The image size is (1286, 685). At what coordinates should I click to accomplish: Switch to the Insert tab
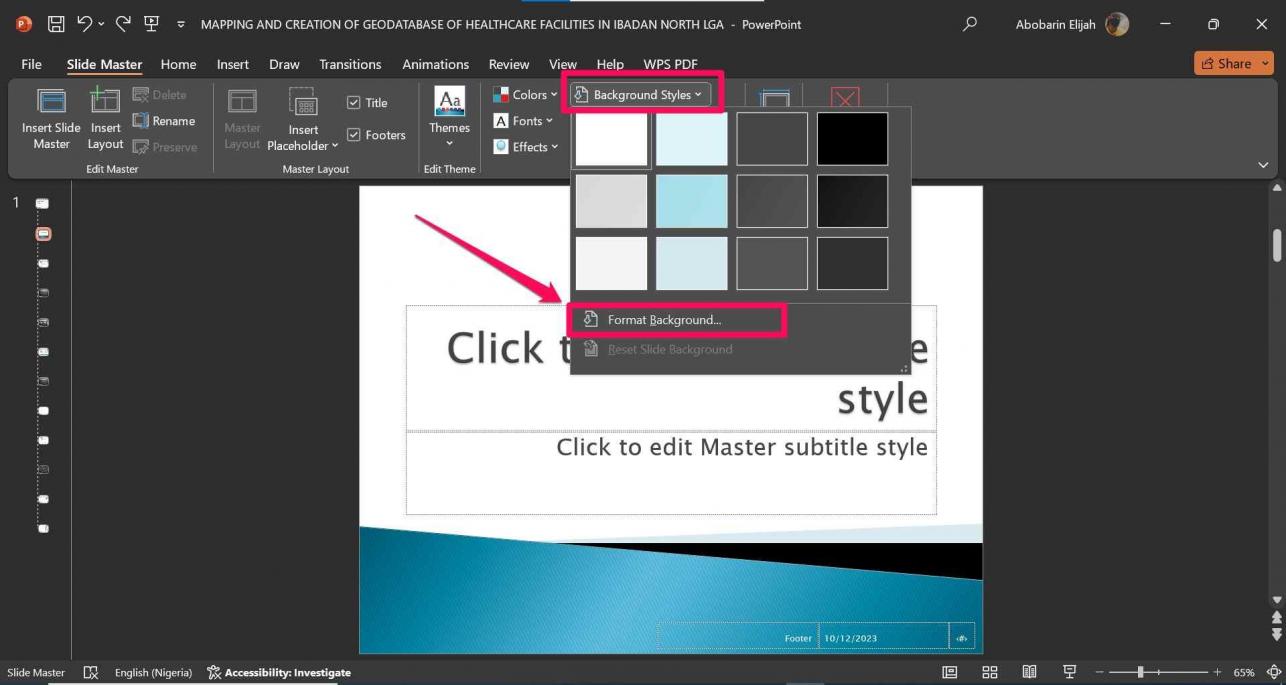pos(232,64)
